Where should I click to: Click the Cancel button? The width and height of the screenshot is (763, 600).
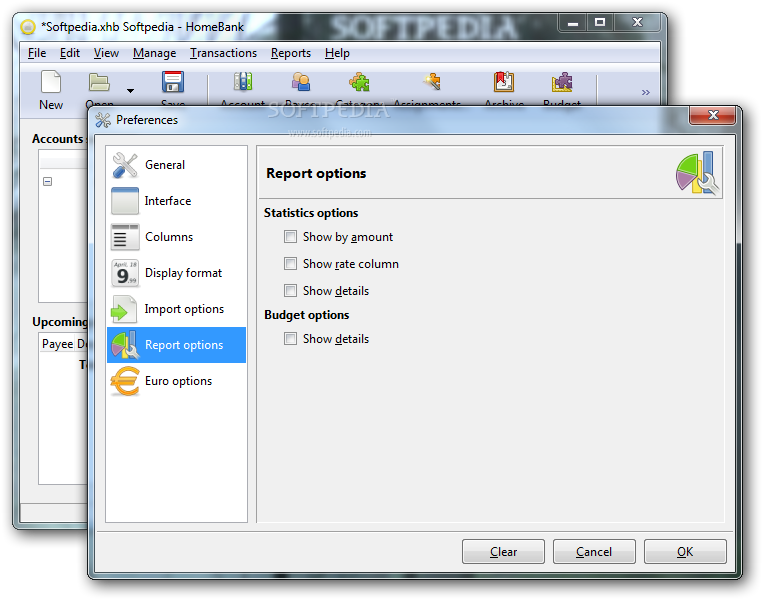pyautogui.click(x=594, y=551)
